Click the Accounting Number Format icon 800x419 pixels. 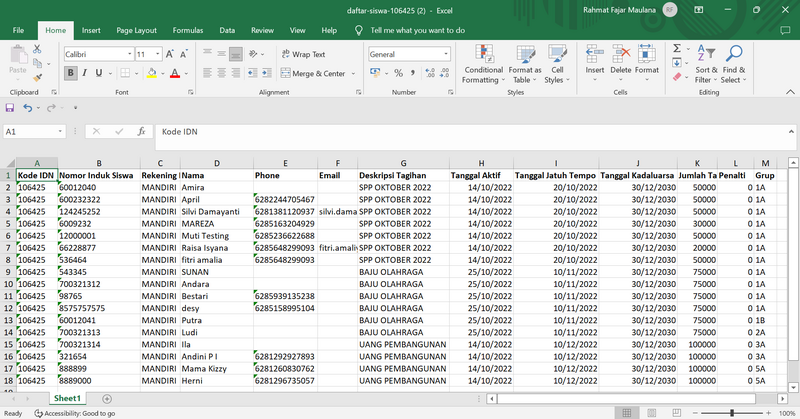376,73
